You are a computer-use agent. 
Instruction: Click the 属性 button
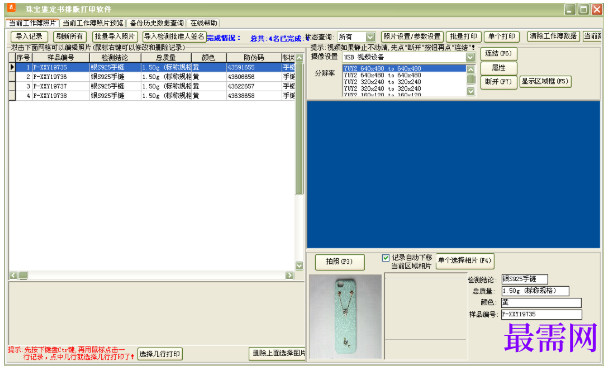click(499, 68)
